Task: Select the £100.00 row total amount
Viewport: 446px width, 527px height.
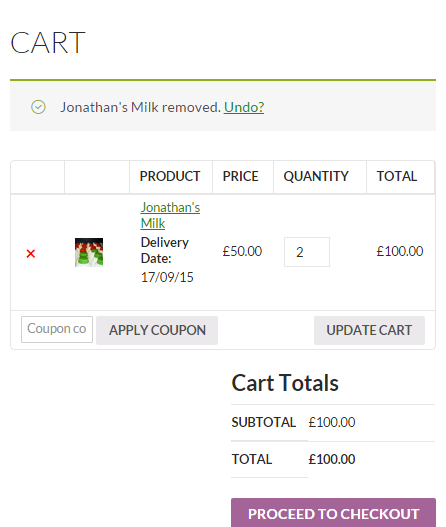Action: [400, 251]
